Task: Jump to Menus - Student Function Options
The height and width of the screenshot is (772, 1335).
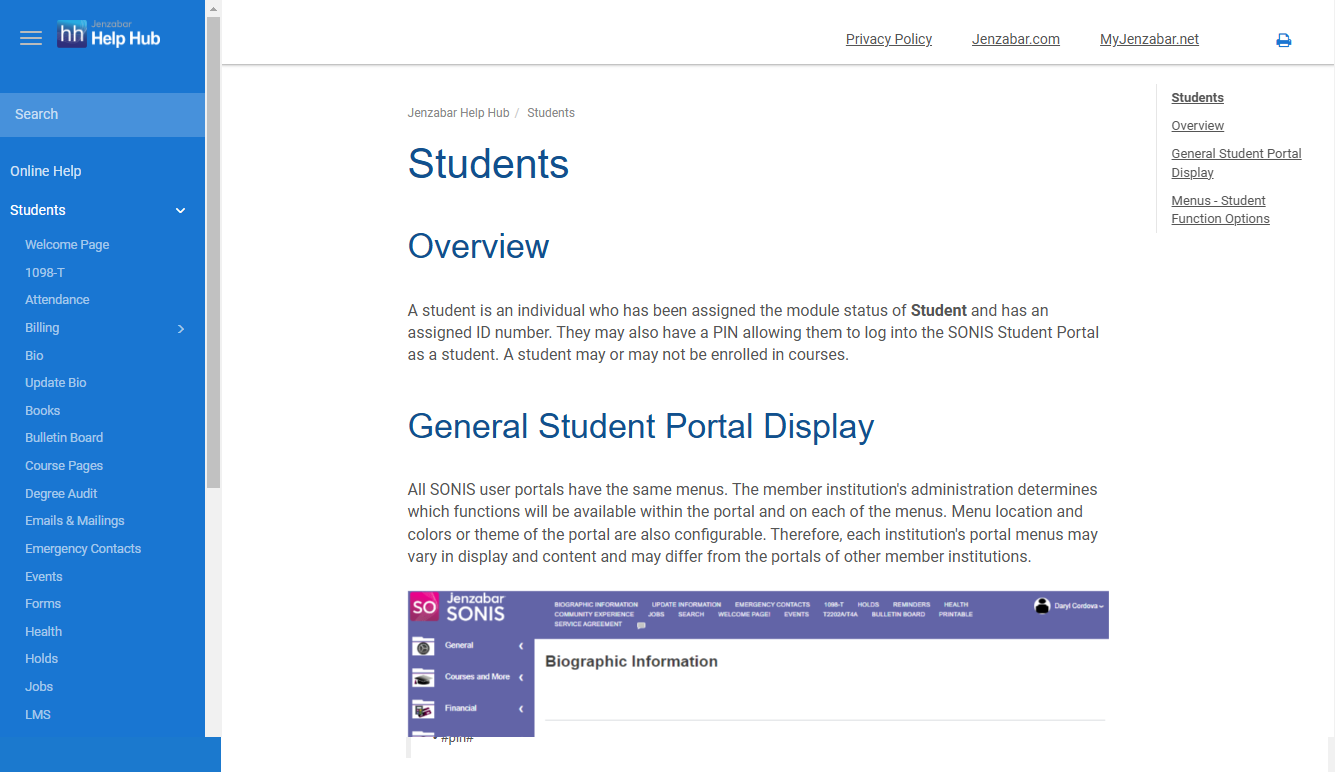Action: [1220, 210]
